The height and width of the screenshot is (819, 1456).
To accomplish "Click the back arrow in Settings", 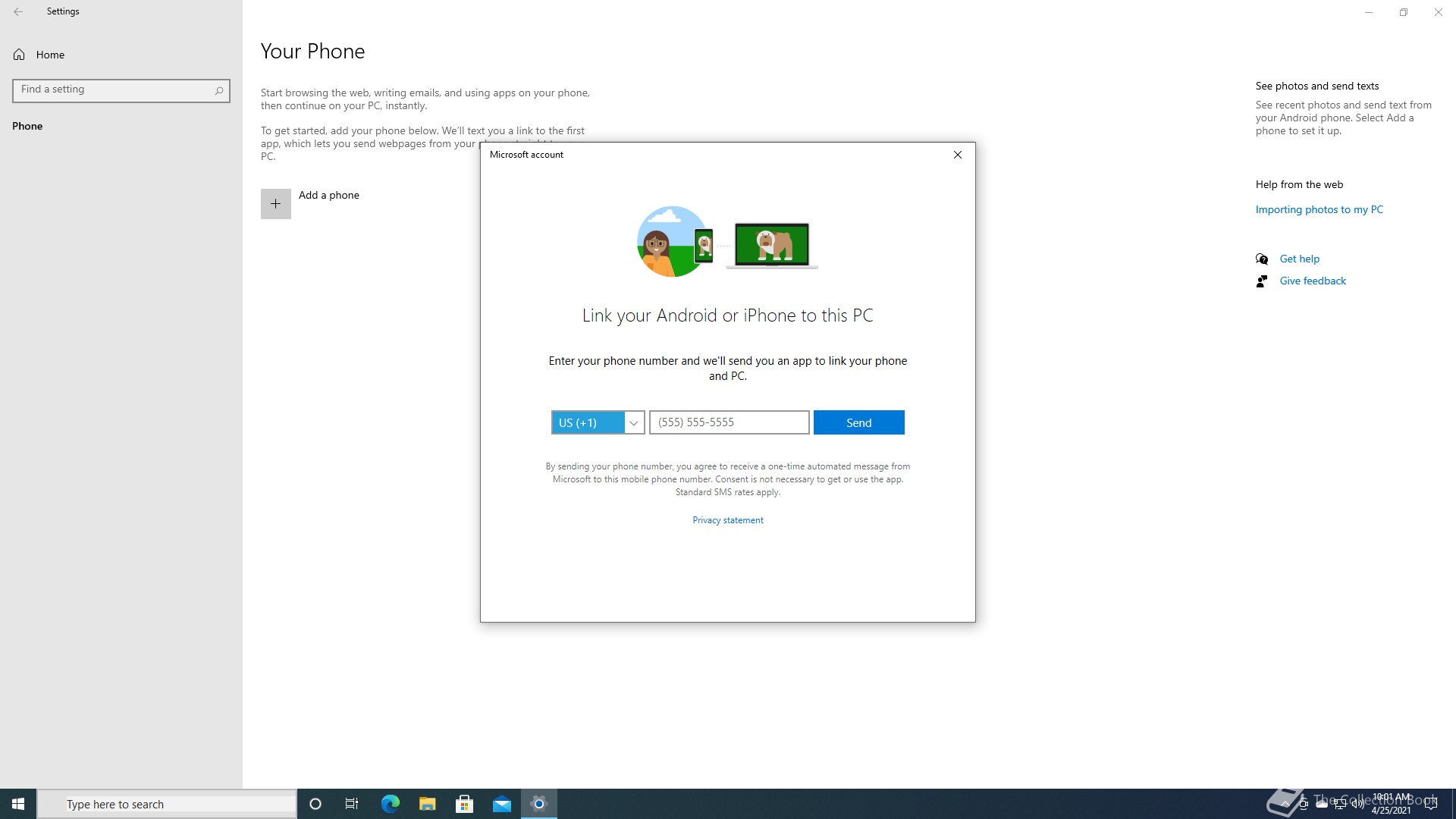I will click(x=18, y=11).
